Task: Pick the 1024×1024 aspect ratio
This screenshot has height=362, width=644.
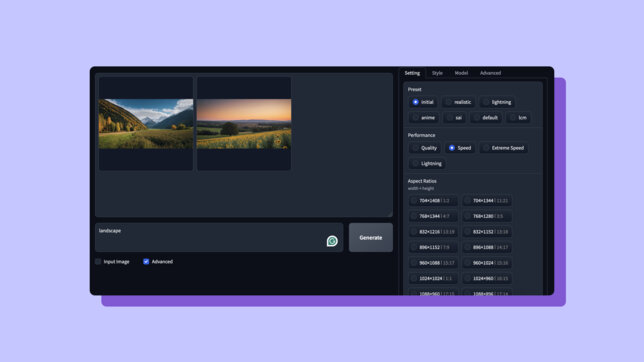Action: pyautogui.click(x=433, y=279)
